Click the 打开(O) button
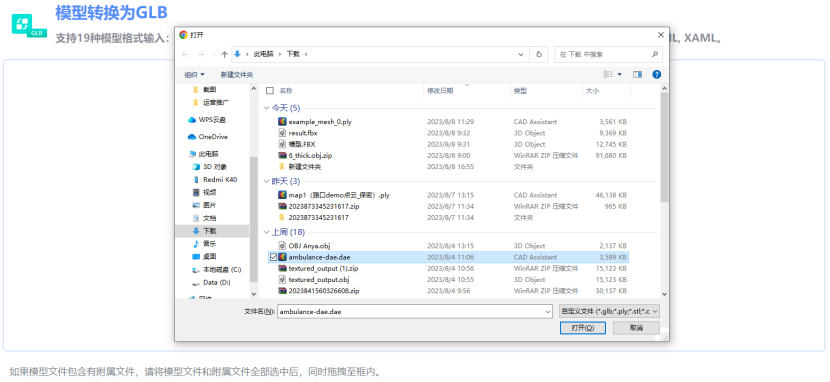The height and width of the screenshot is (382, 830). pos(582,328)
